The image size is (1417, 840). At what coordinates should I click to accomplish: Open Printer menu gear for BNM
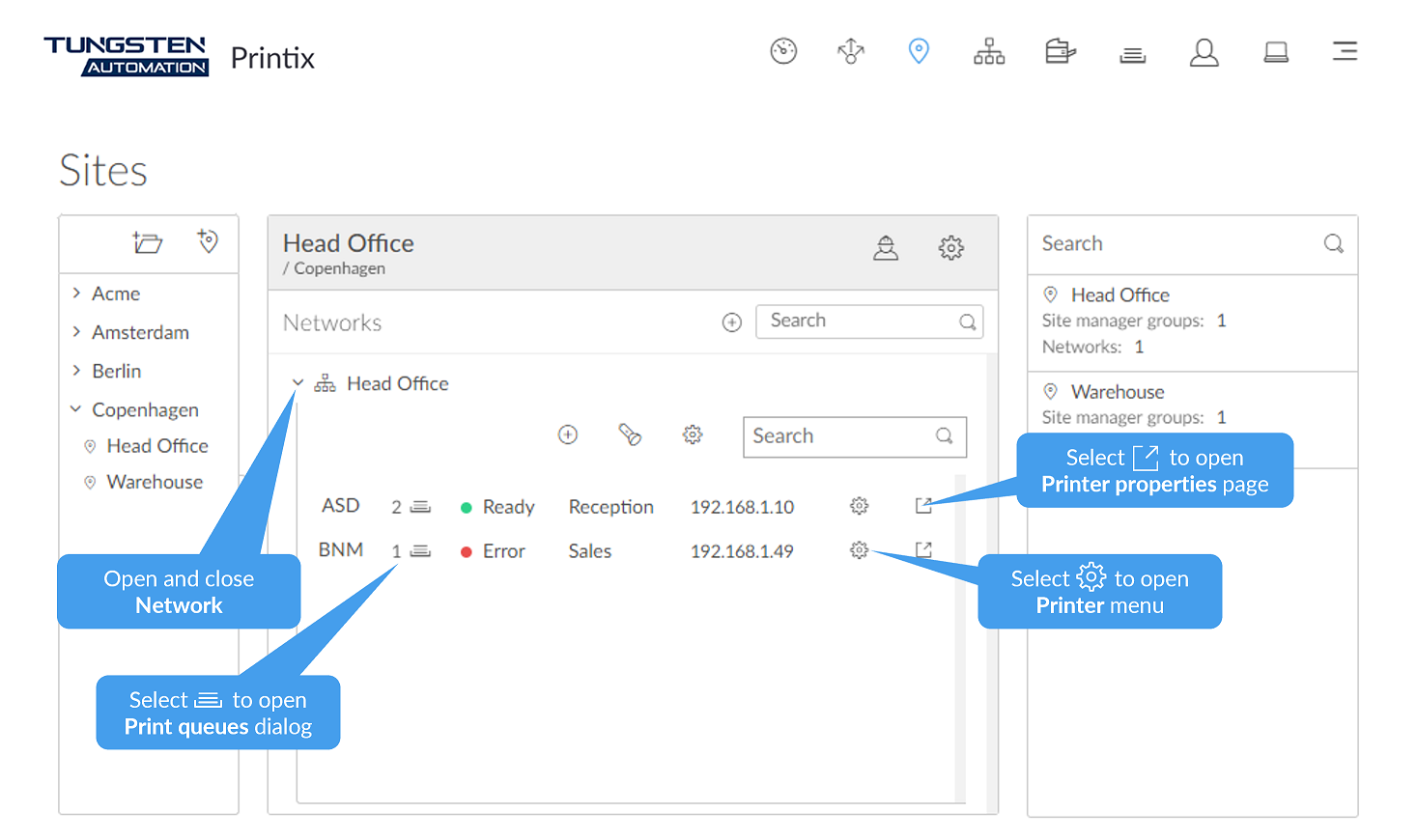point(859,550)
